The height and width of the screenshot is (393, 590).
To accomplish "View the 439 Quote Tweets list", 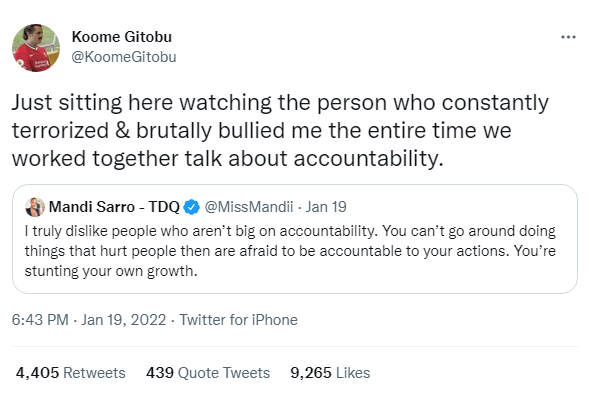I will [208, 373].
